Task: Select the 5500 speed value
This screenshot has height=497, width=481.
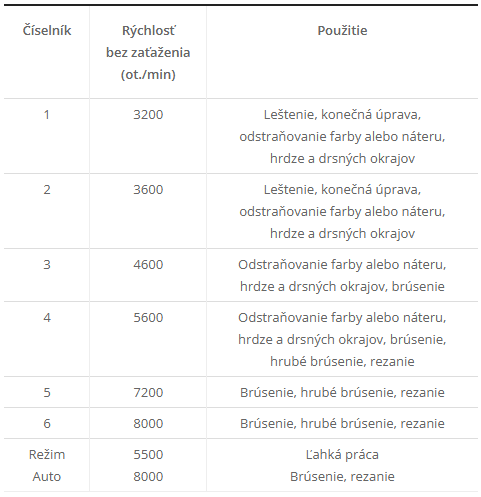Action: click(148, 455)
